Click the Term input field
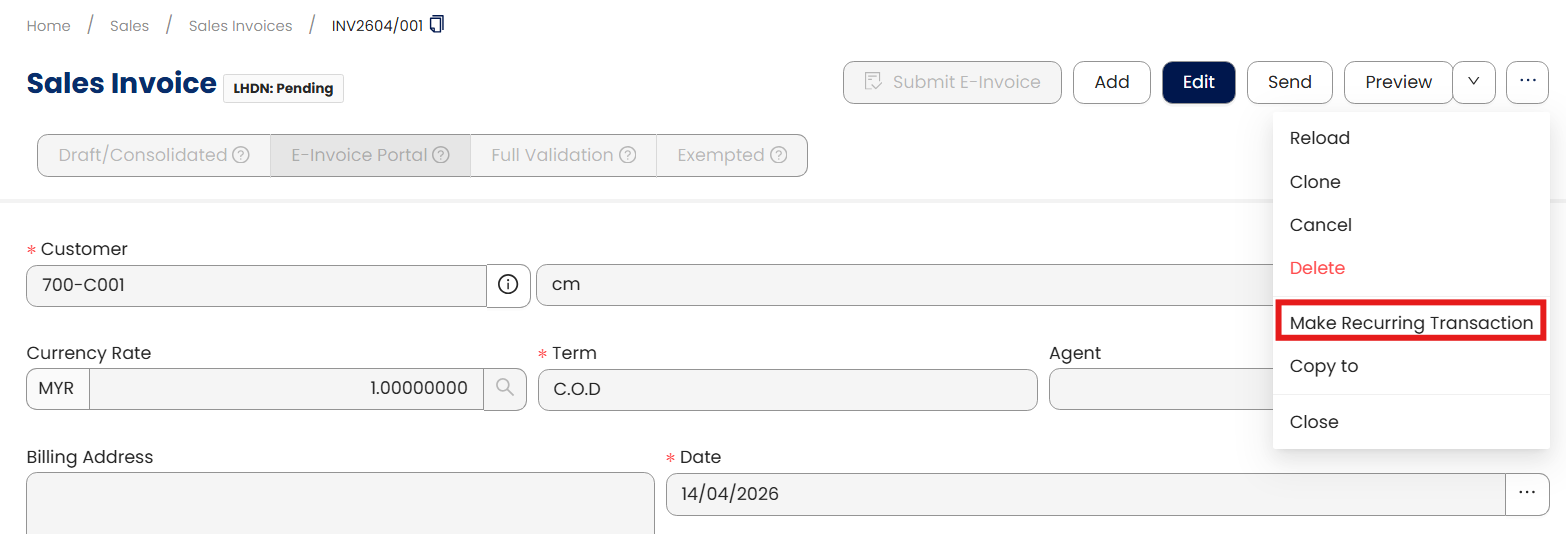 point(787,389)
